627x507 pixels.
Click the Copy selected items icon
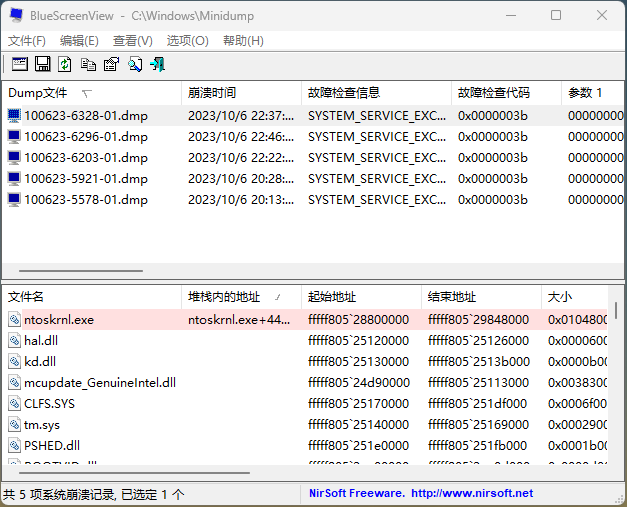tap(88, 64)
